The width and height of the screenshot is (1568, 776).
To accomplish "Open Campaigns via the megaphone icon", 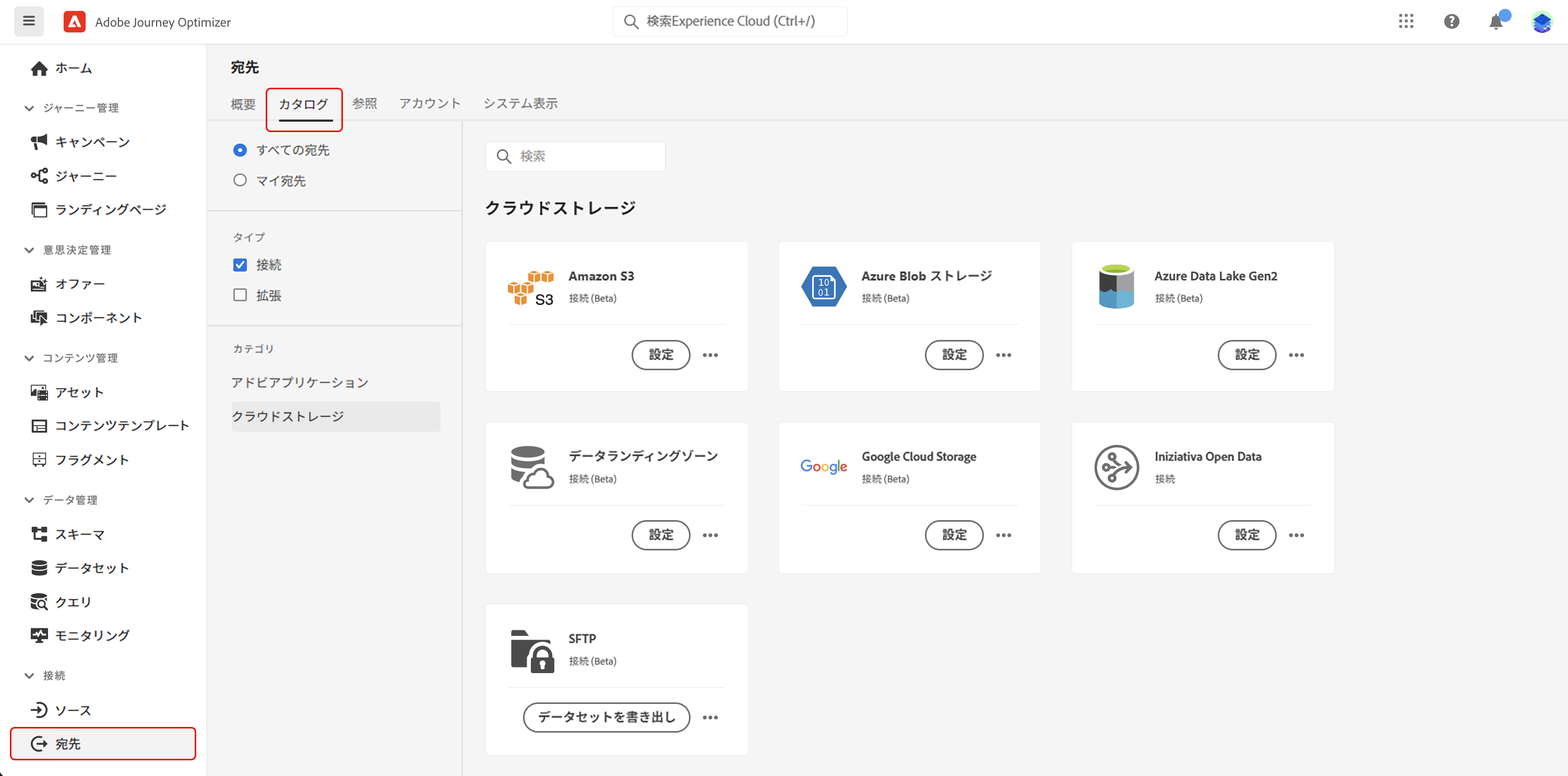I will 39,142.
